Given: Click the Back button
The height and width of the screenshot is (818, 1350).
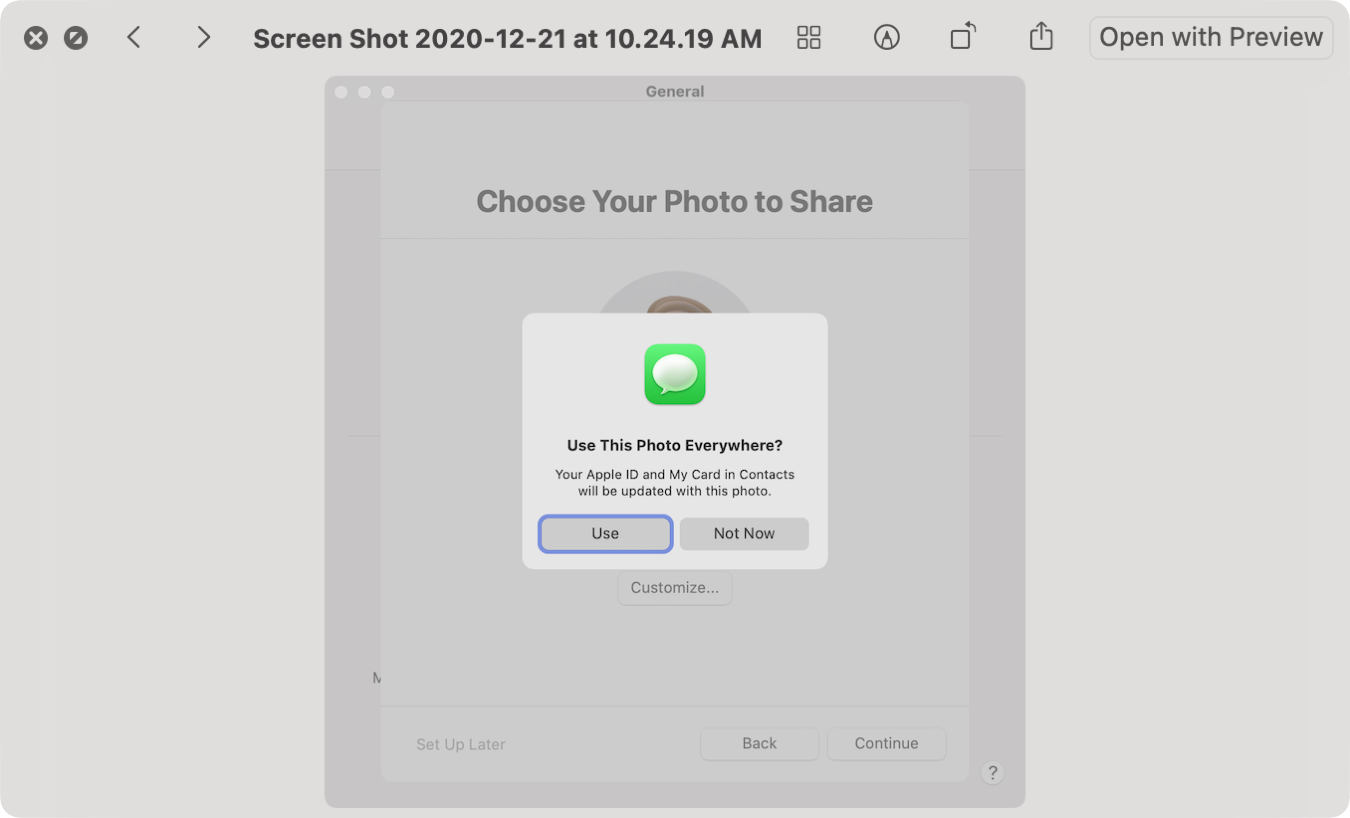Looking at the screenshot, I should pos(760,743).
